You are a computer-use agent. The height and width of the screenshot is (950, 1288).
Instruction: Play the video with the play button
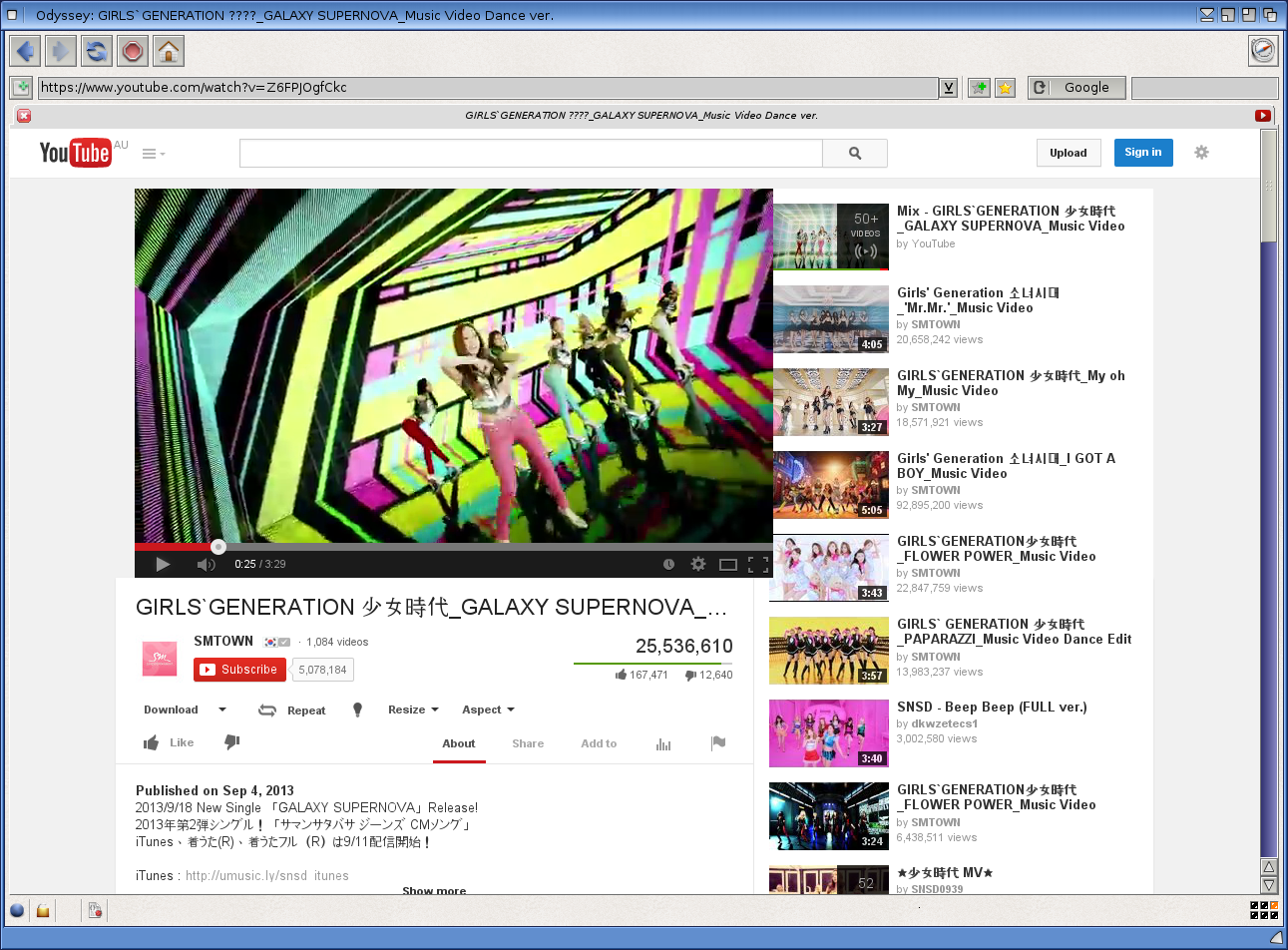(163, 564)
